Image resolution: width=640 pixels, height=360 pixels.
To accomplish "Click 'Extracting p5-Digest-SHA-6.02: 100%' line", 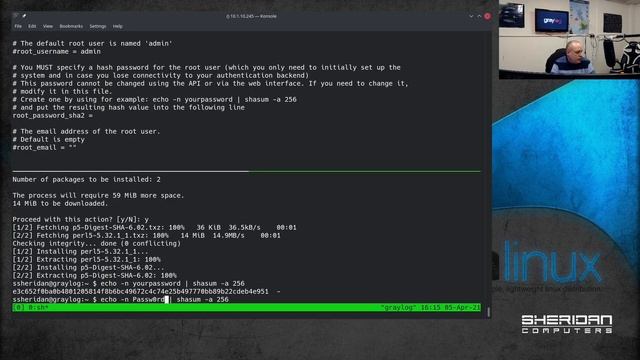I will point(94,276).
